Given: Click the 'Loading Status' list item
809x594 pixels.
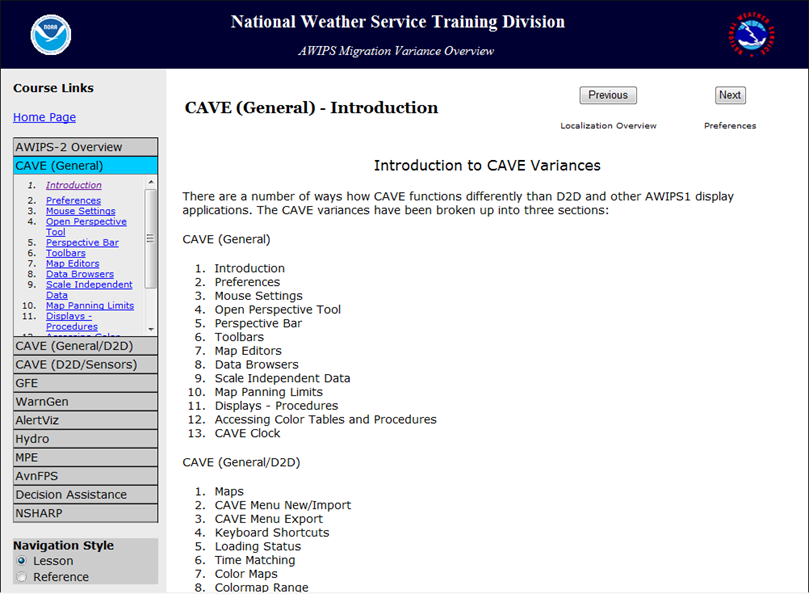Looking at the screenshot, I should click(258, 547).
